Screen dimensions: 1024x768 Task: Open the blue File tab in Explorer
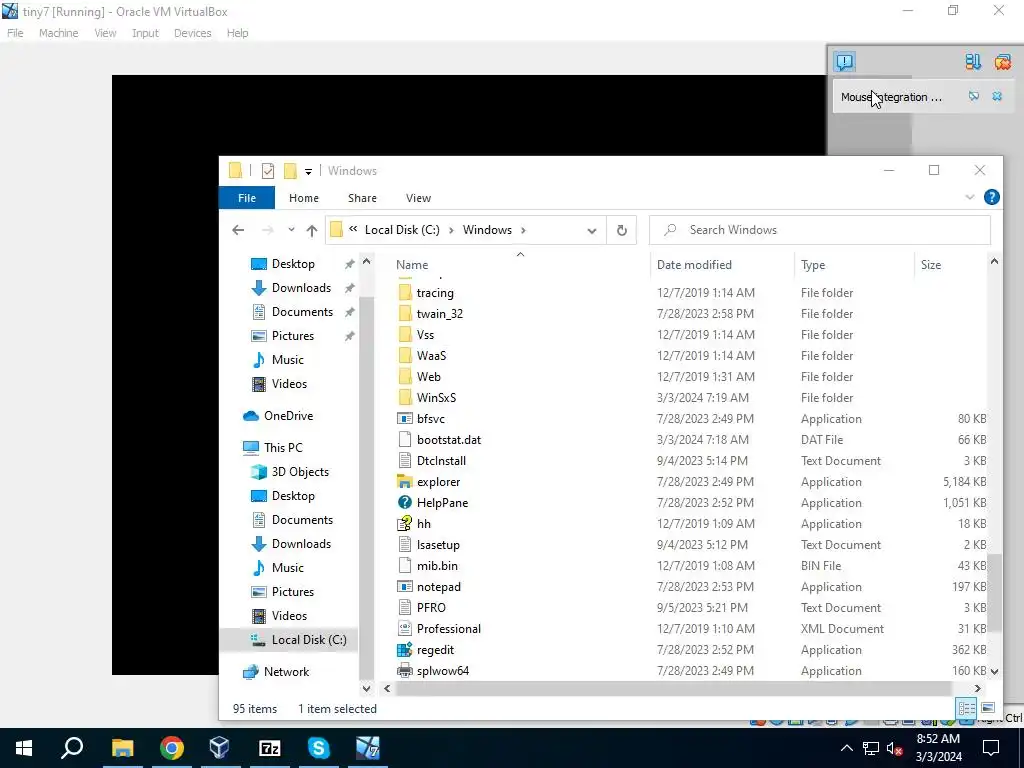pos(247,198)
